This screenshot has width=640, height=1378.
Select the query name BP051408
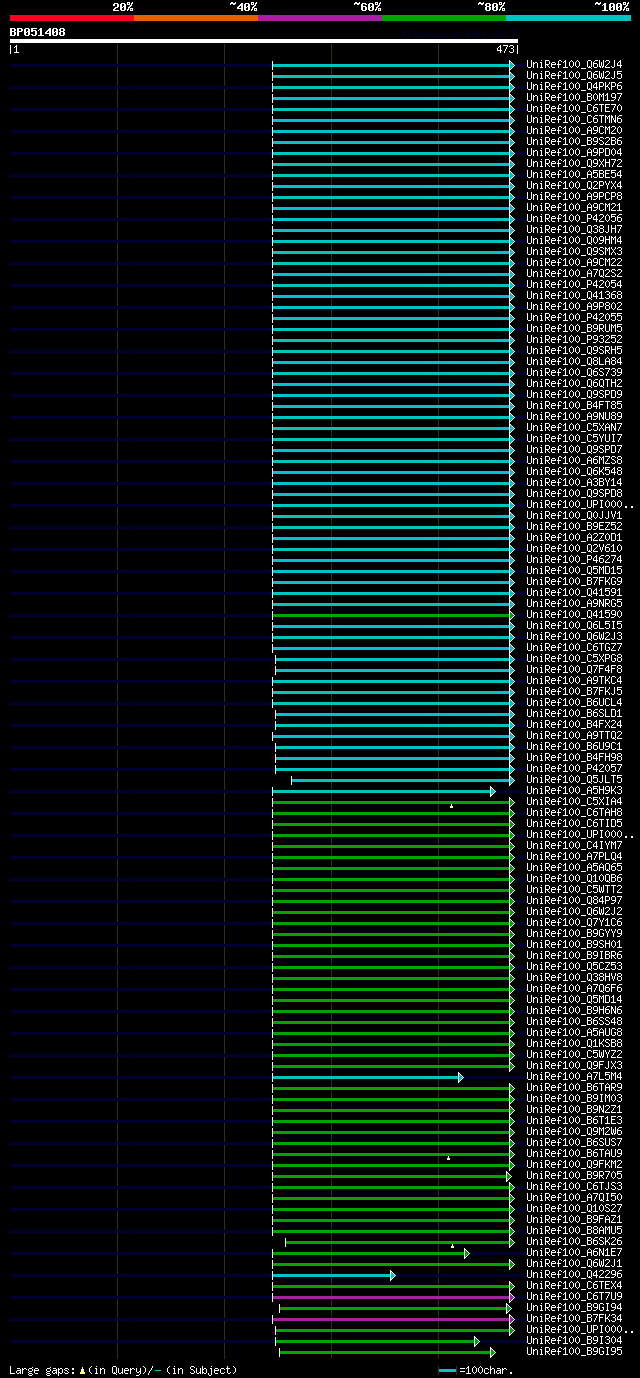pos(38,32)
